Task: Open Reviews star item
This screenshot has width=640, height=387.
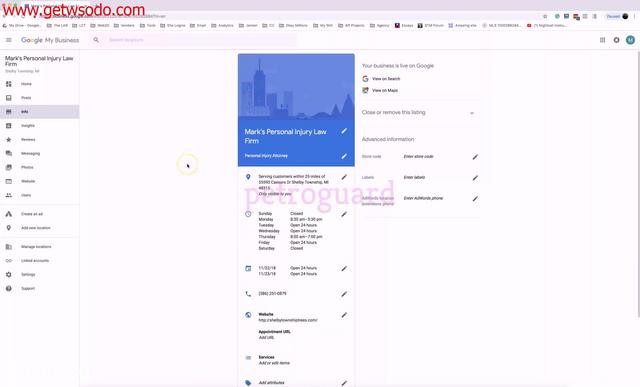Action: coord(40,140)
